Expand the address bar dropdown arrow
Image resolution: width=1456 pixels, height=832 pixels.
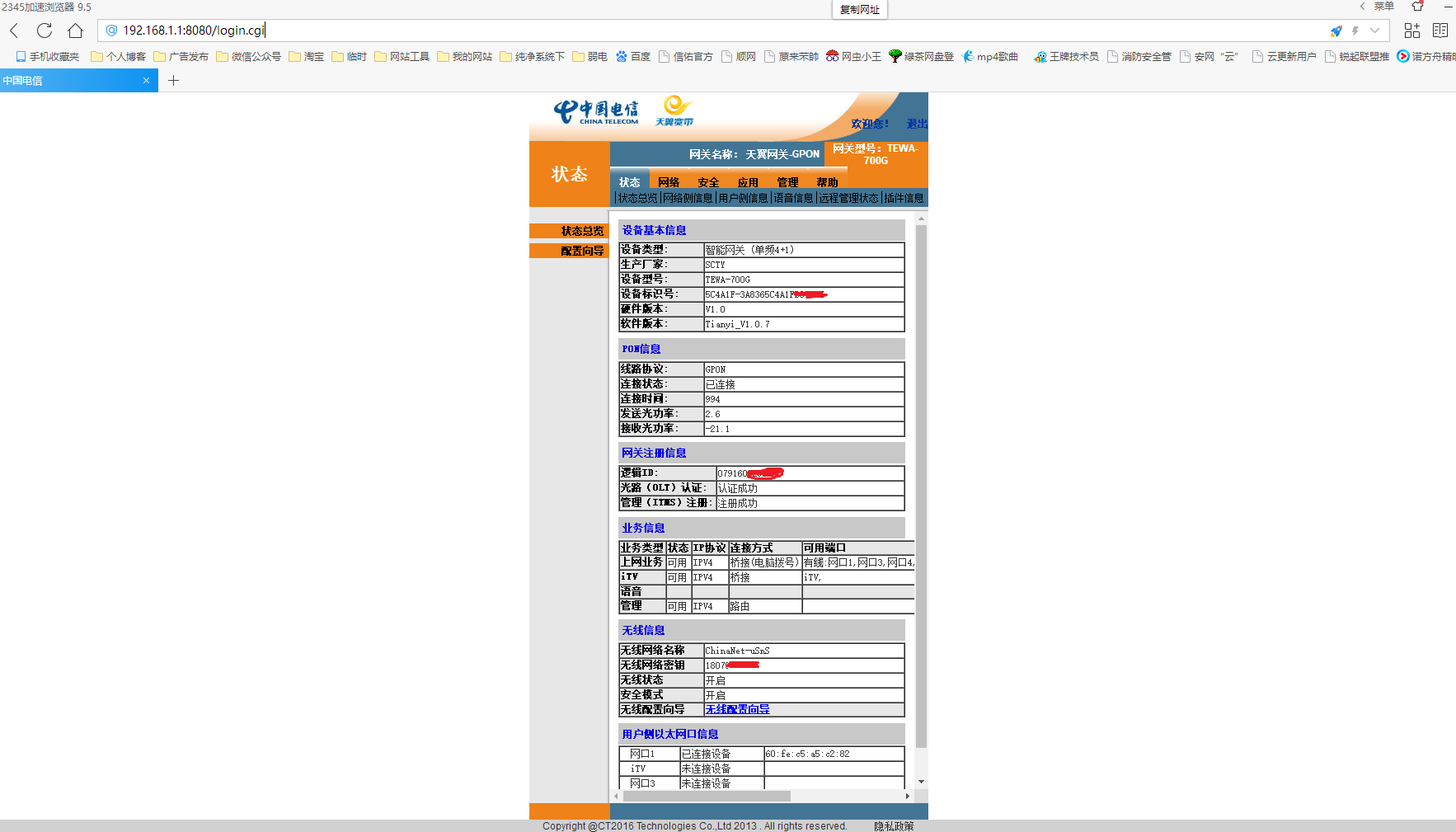point(1374,31)
